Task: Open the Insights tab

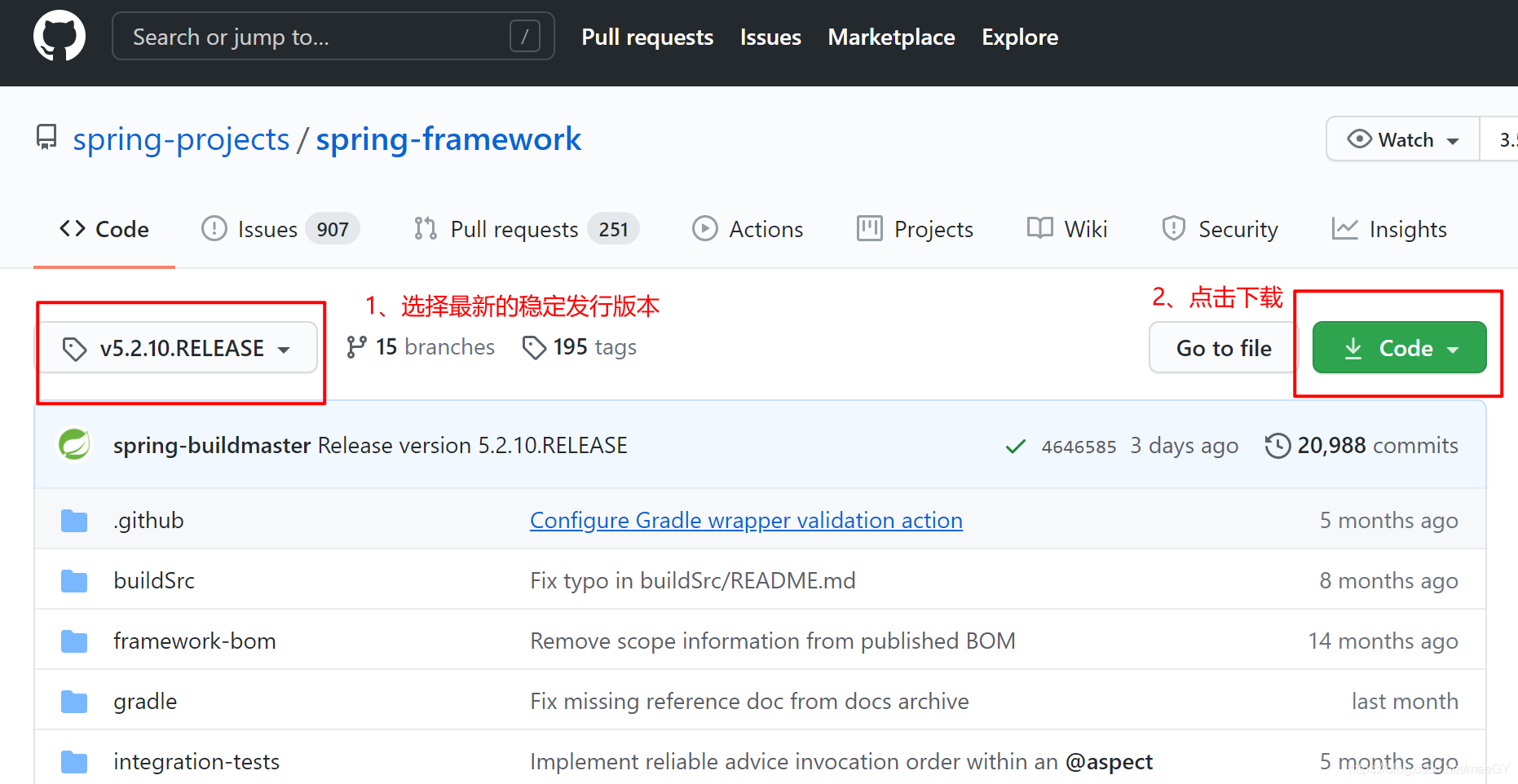Action: [x=1389, y=230]
